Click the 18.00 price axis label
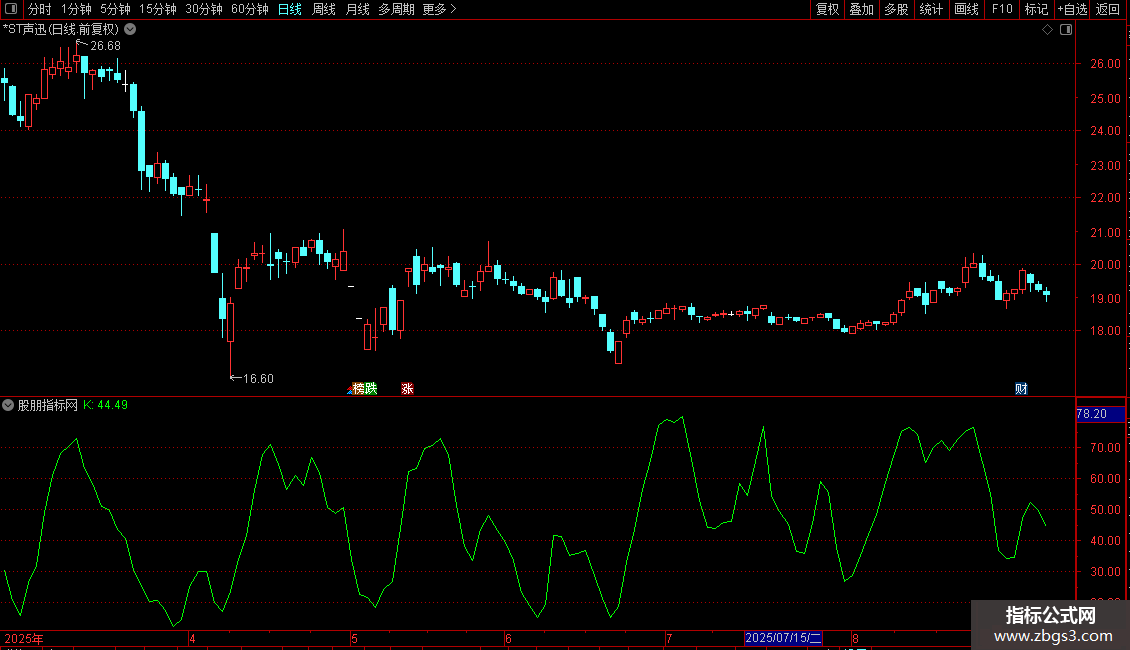Screen dimensions: 1130x650 click(x=1105, y=331)
